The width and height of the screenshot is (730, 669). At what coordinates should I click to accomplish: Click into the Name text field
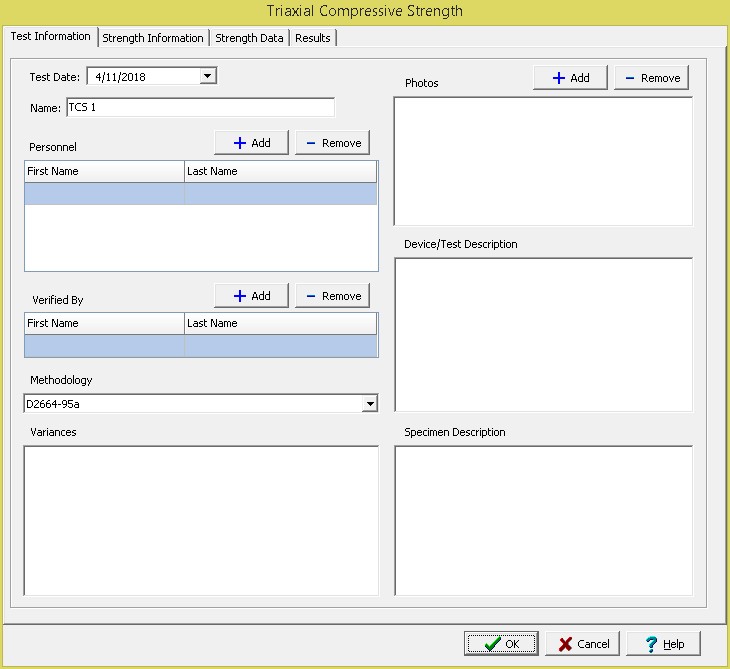click(200, 108)
